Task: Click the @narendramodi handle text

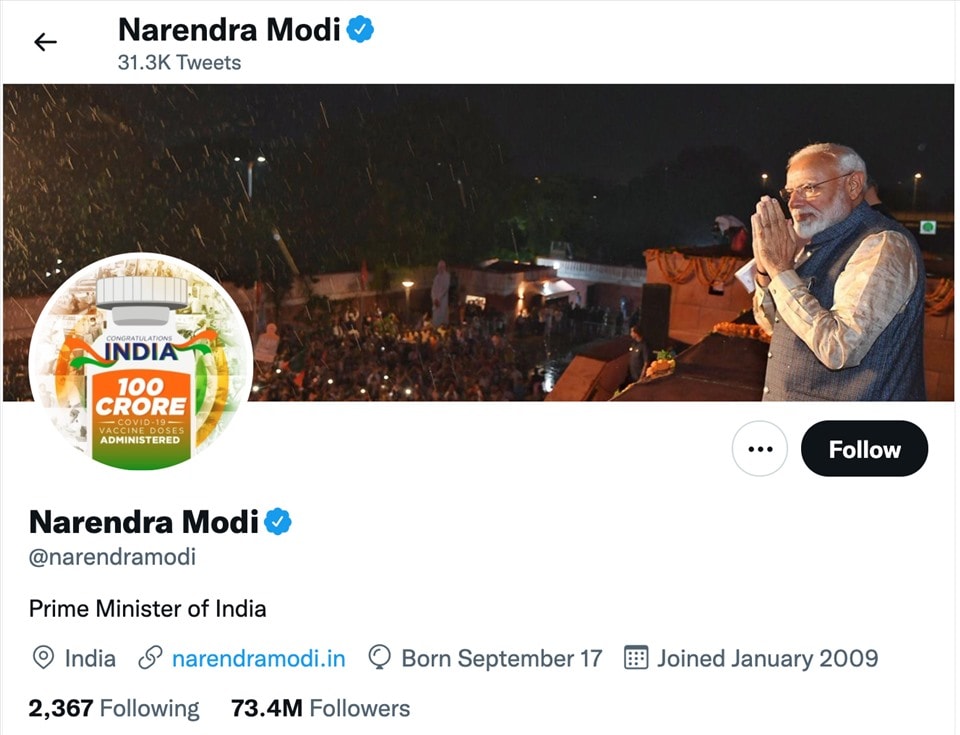Action: tap(112, 557)
